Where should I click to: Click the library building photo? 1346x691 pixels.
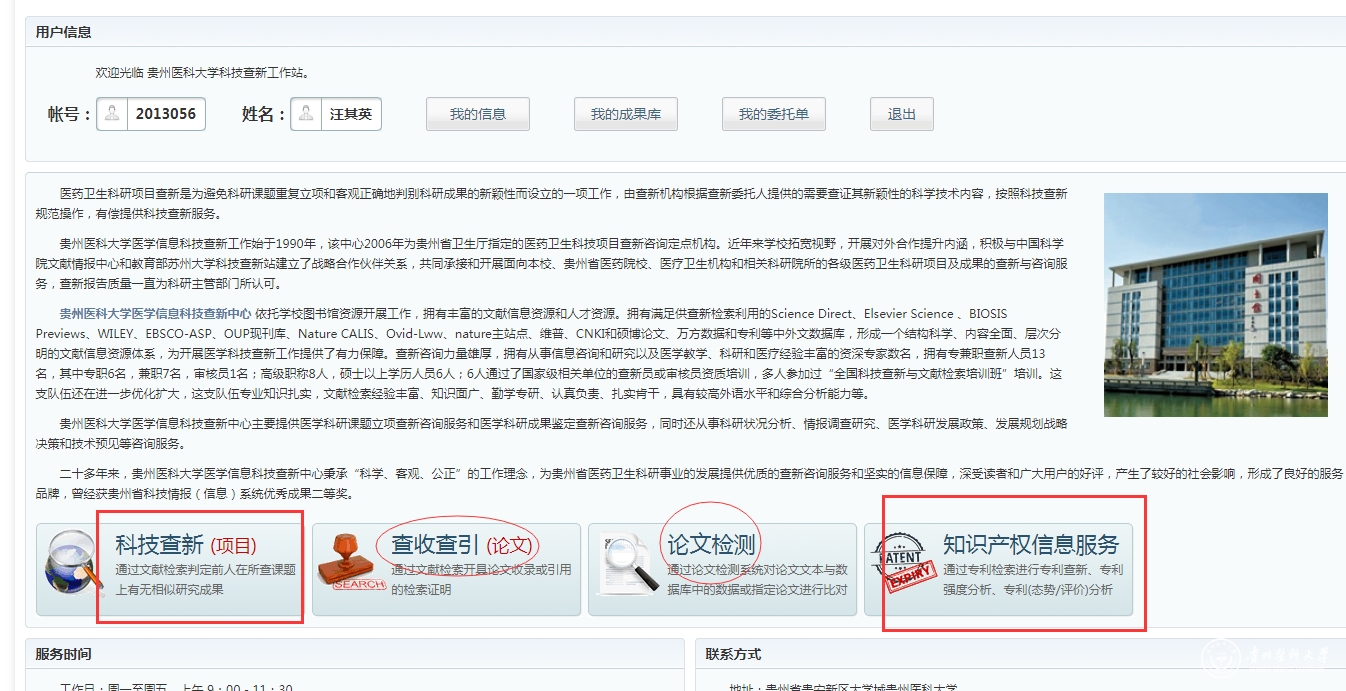tap(1215, 305)
